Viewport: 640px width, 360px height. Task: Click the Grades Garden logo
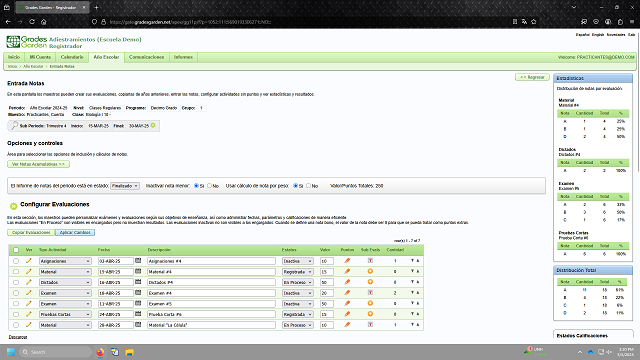click(x=27, y=42)
